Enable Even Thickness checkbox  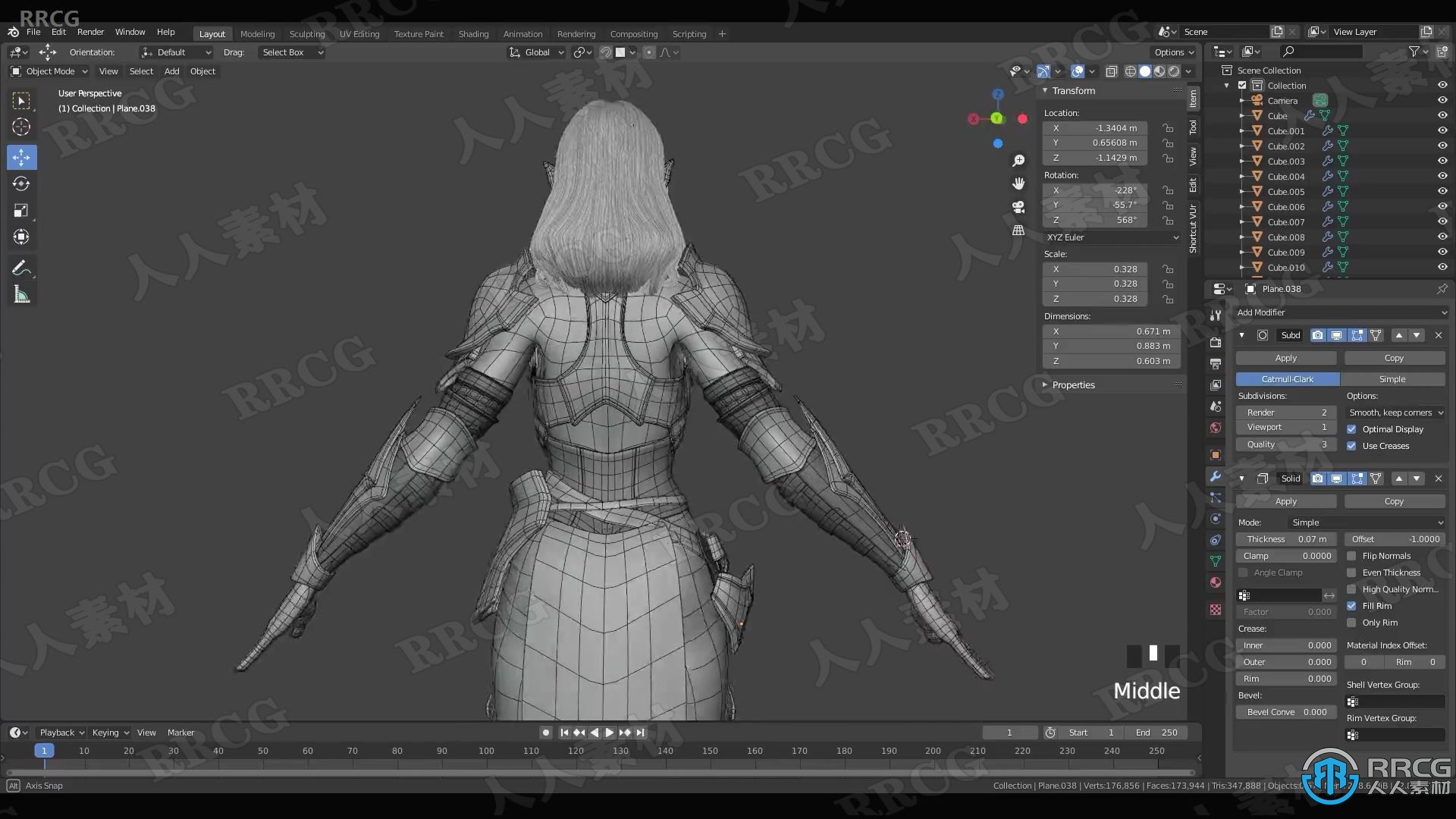pos(1351,573)
